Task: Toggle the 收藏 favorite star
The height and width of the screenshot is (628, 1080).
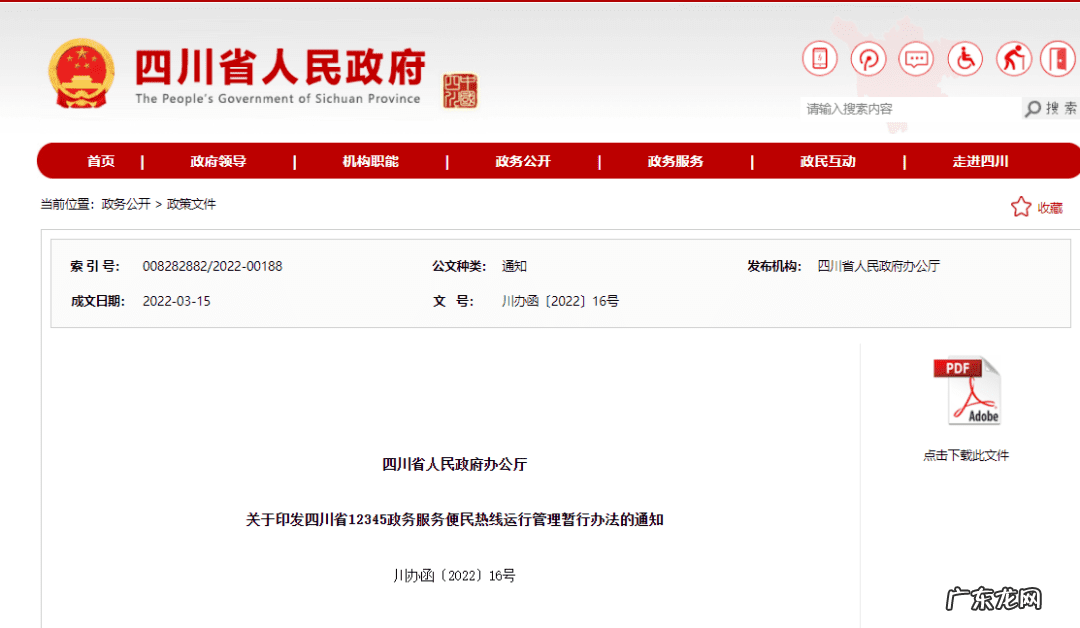Action: [1021, 206]
